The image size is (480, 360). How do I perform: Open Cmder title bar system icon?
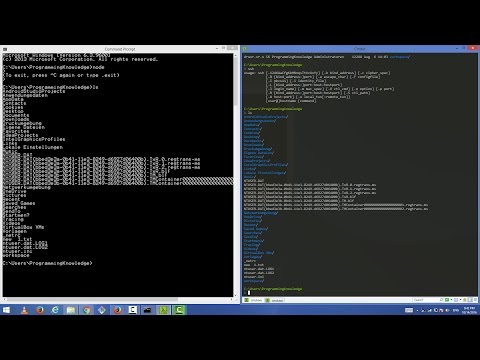245,49
